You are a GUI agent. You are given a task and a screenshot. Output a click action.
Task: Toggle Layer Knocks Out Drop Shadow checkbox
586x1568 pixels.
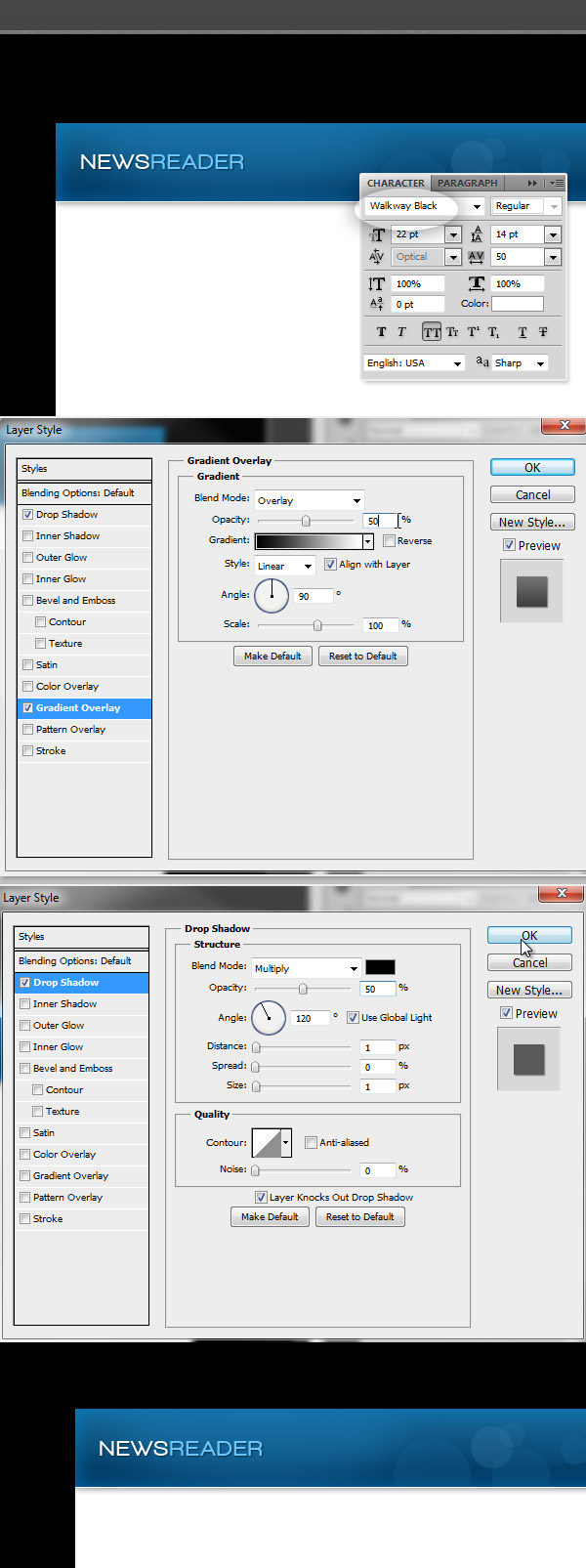(x=261, y=1197)
